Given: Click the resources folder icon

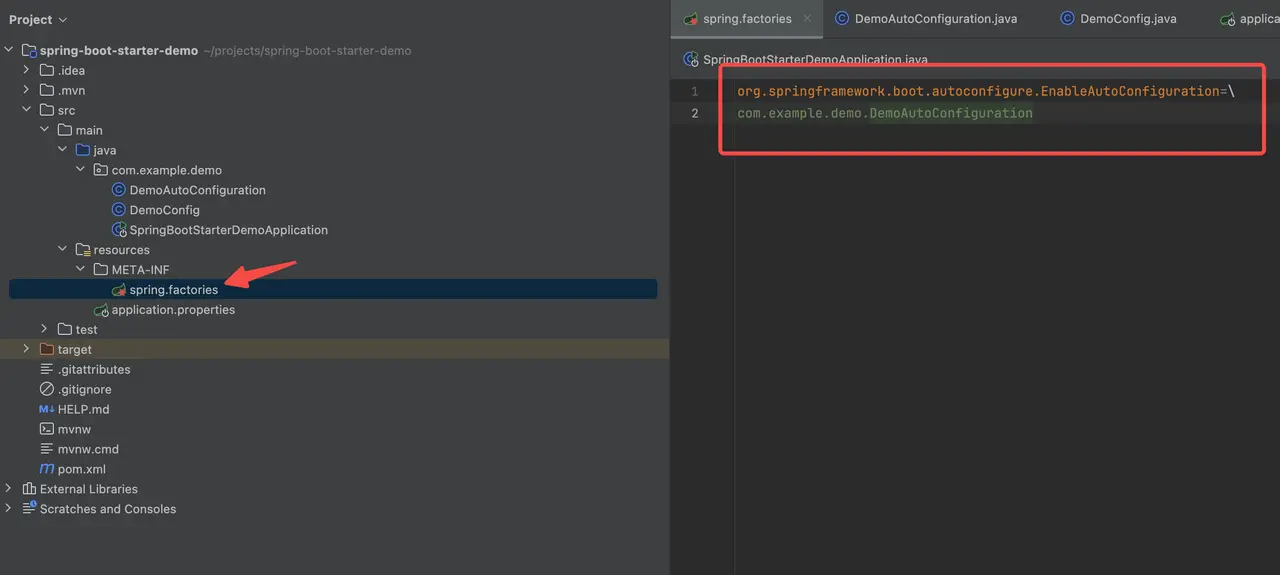Looking at the screenshot, I should [x=82, y=250].
